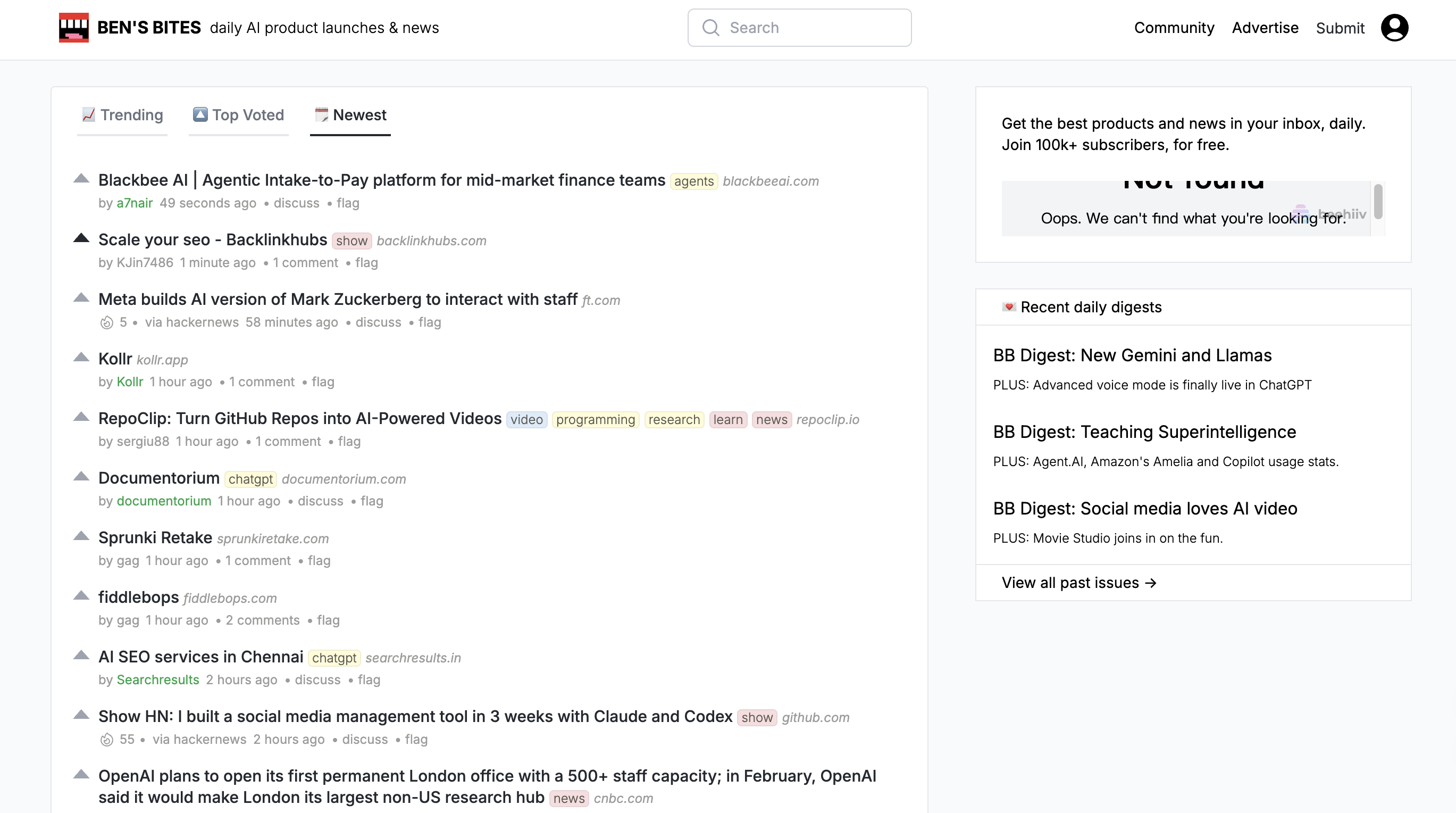The image size is (1456, 813).
Task: Upvote the RepoClip post
Action: (x=81, y=417)
